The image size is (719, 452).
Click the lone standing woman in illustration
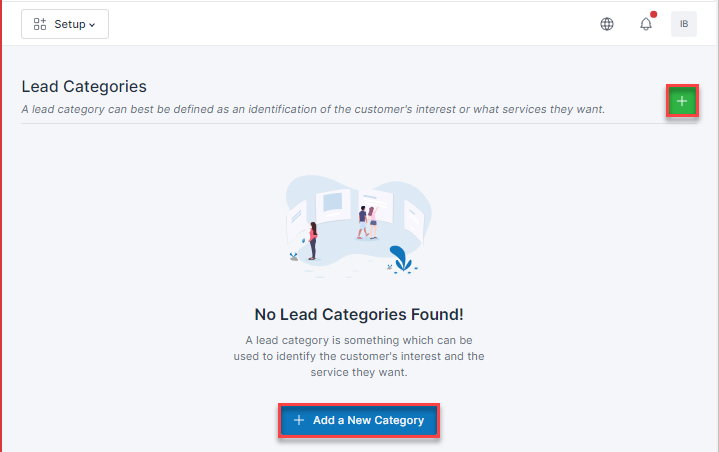(312, 241)
